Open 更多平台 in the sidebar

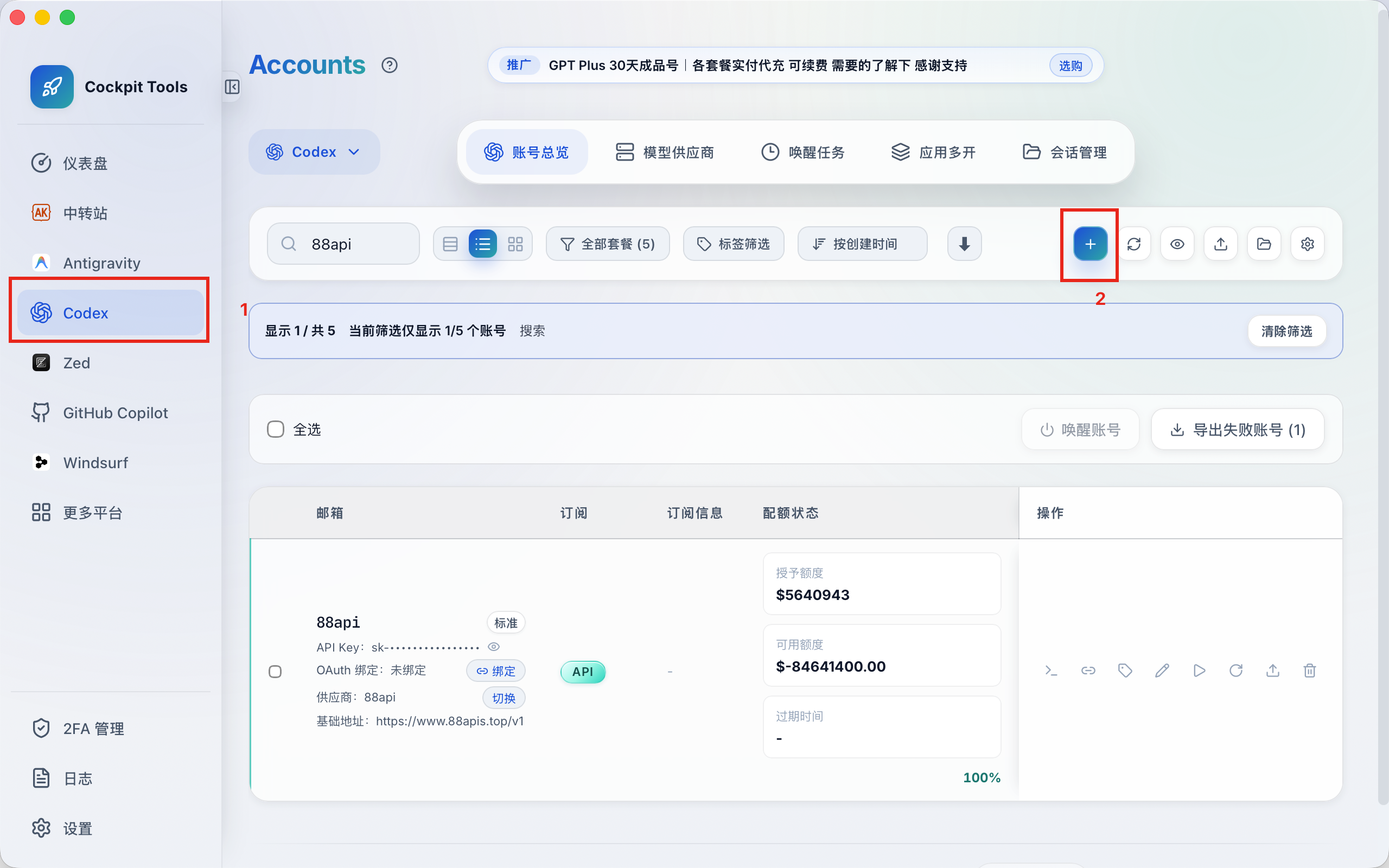pos(110,513)
